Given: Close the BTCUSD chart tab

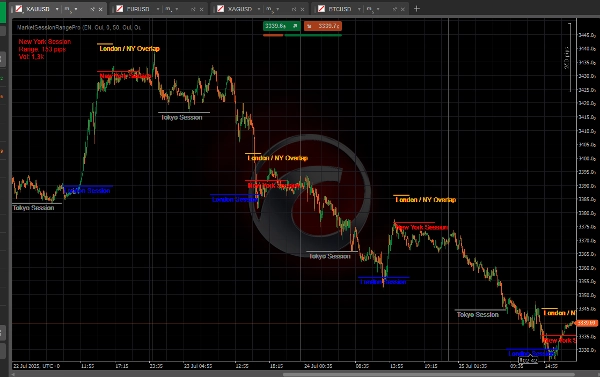Looking at the screenshot, I should (403, 9).
